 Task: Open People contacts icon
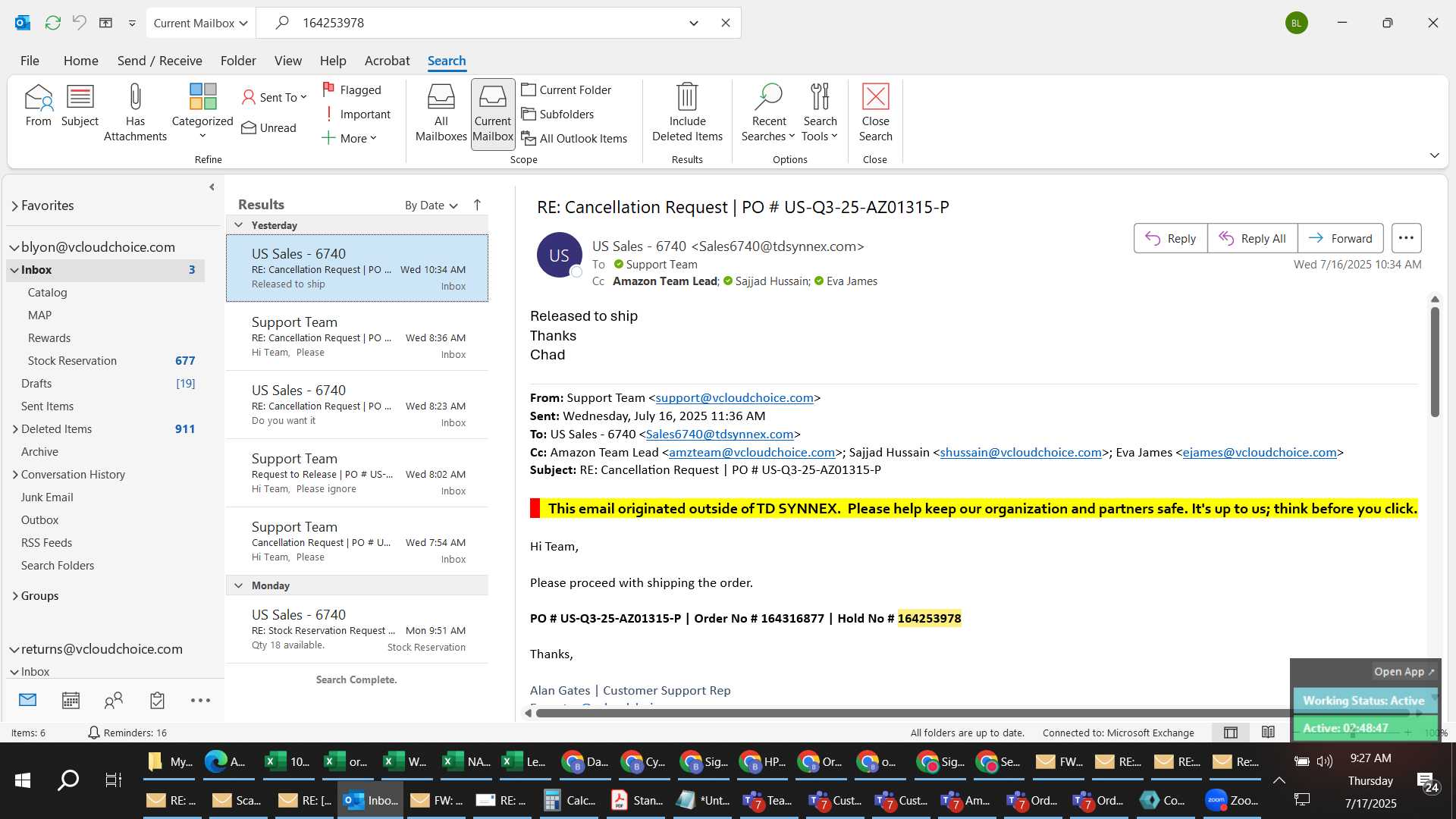point(114,700)
